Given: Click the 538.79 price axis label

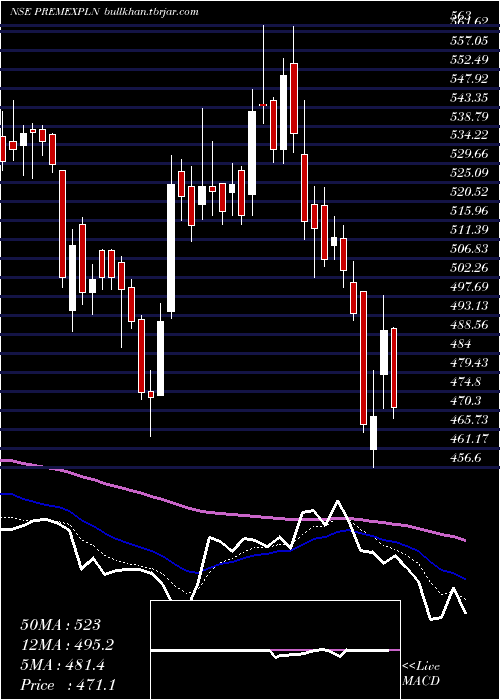Looking at the screenshot, I should 468,117.
